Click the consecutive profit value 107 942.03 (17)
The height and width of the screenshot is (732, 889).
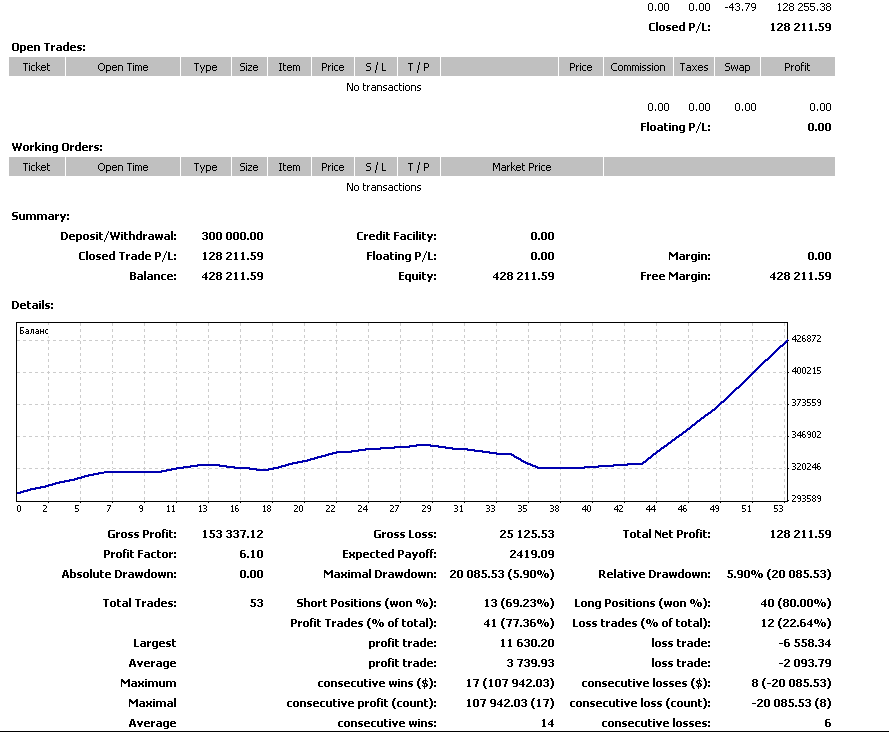click(x=510, y=703)
